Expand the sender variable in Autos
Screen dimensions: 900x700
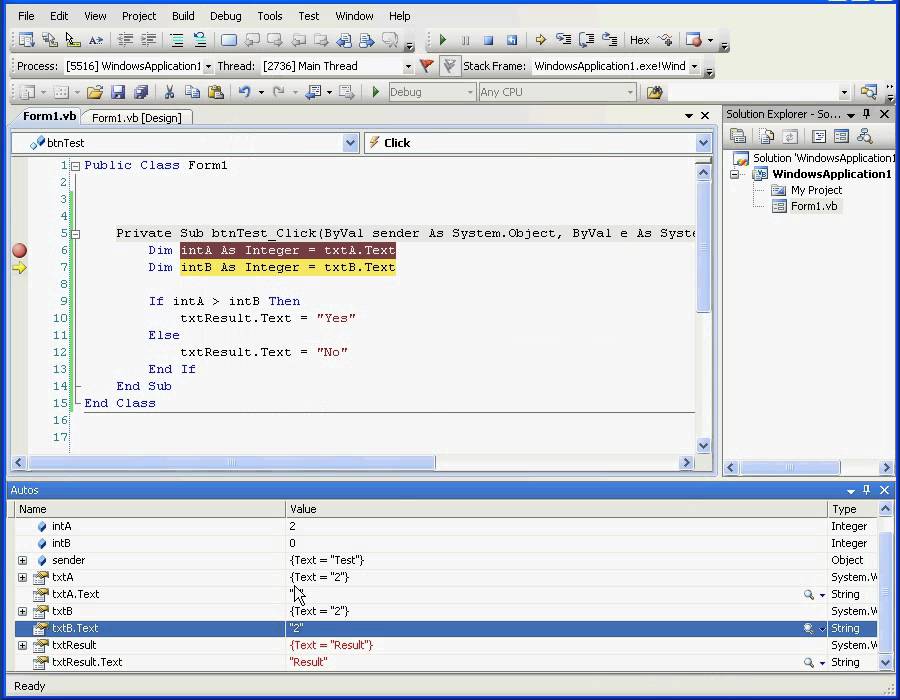coord(22,561)
